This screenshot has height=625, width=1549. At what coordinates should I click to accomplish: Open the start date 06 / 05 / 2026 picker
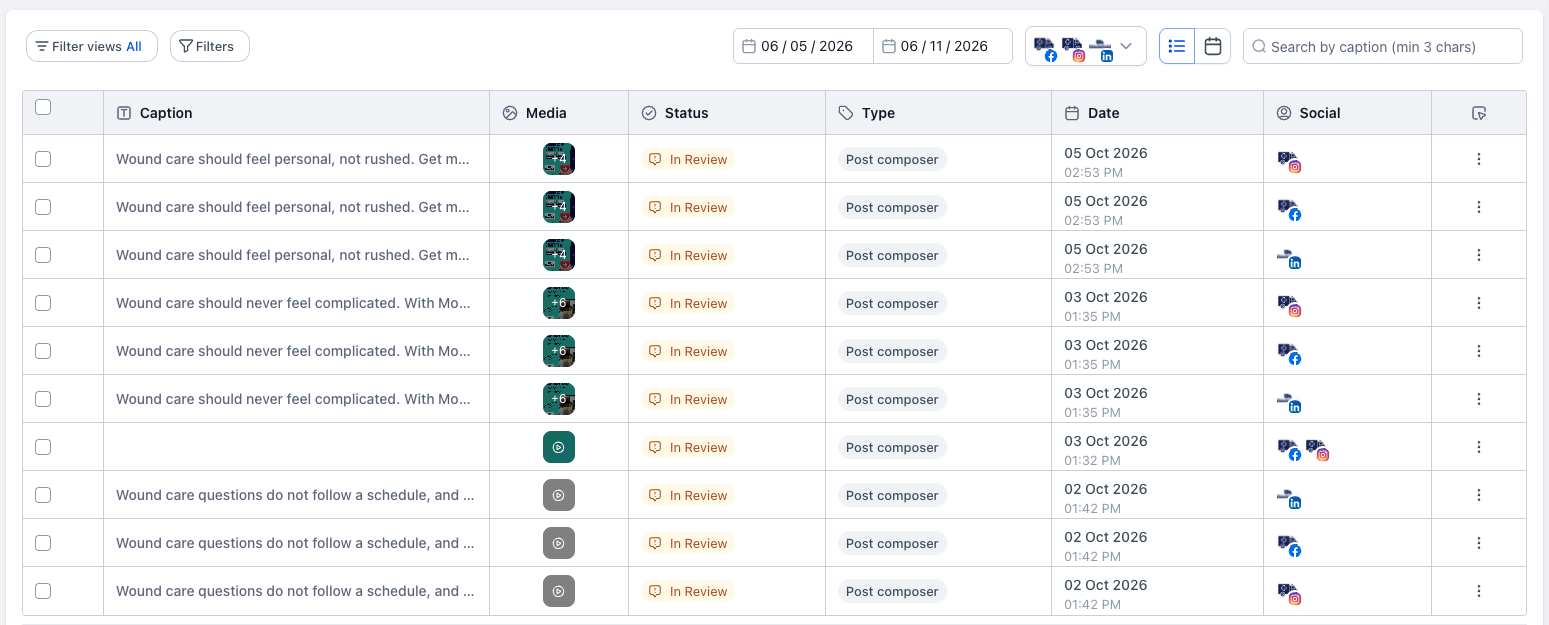(x=803, y=46)
